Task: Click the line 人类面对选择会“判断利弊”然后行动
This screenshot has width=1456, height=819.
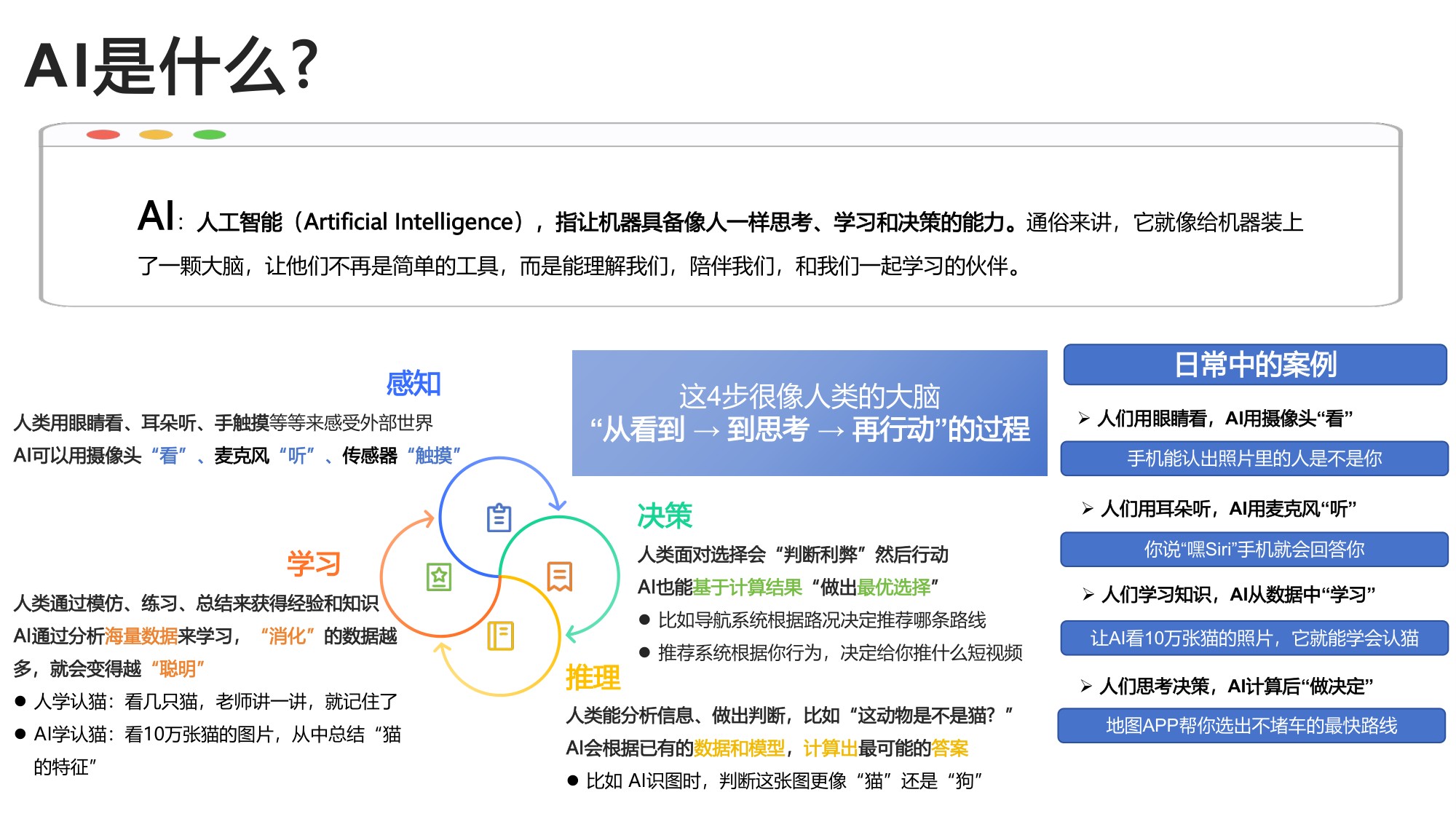Action: (x=793, y=554)
